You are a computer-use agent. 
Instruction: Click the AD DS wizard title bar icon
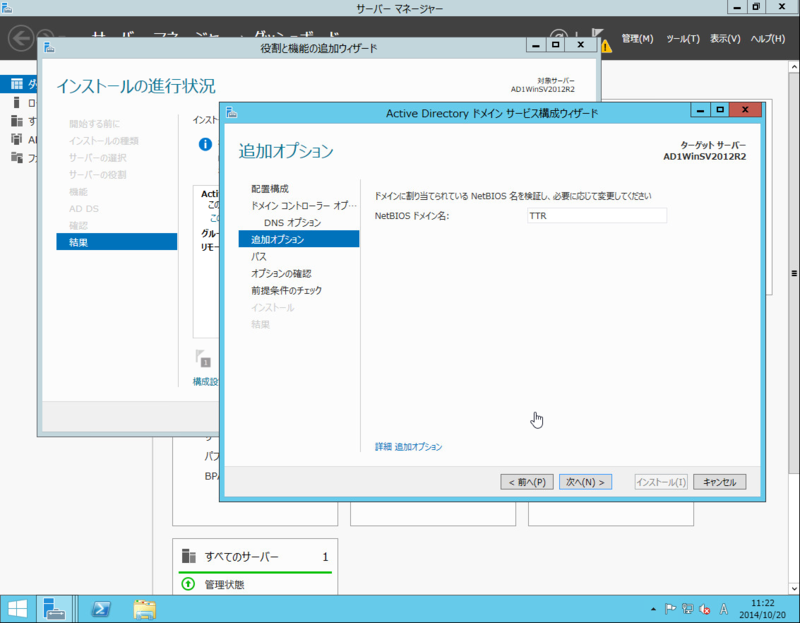pos(232,112)
